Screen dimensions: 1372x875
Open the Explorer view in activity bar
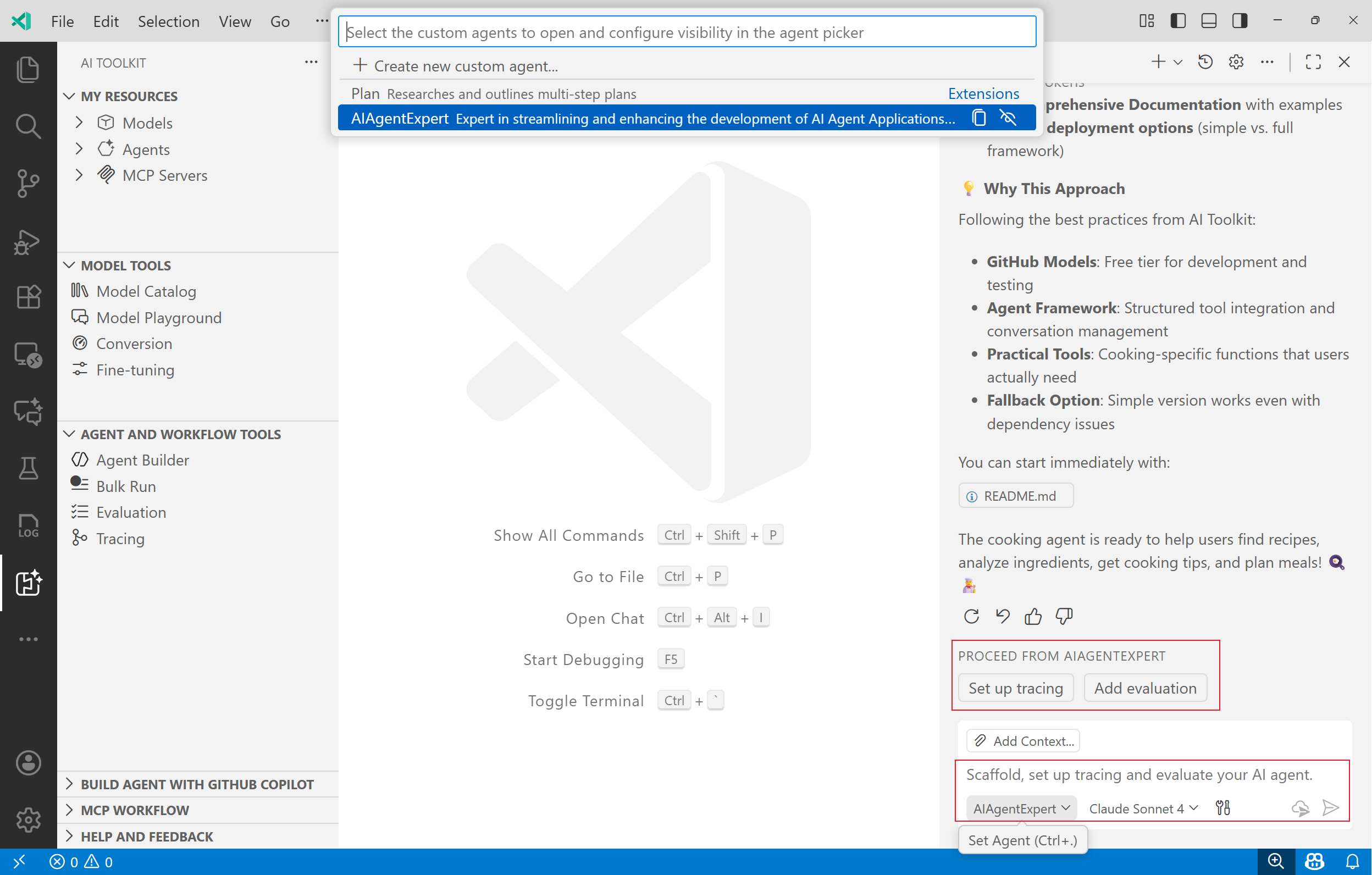tap(28, 69)
